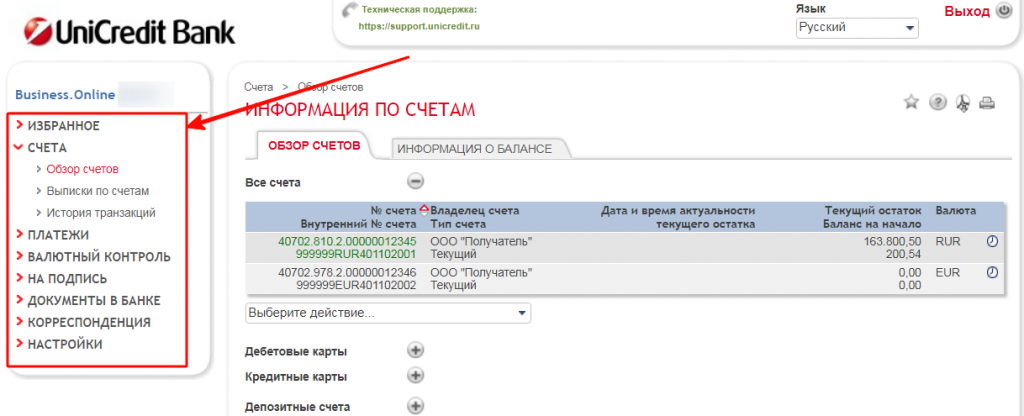Image resolution: width=1024 pixels, height=416 pixels.
Task: Open История транзакций
Action: coord(101,213)
